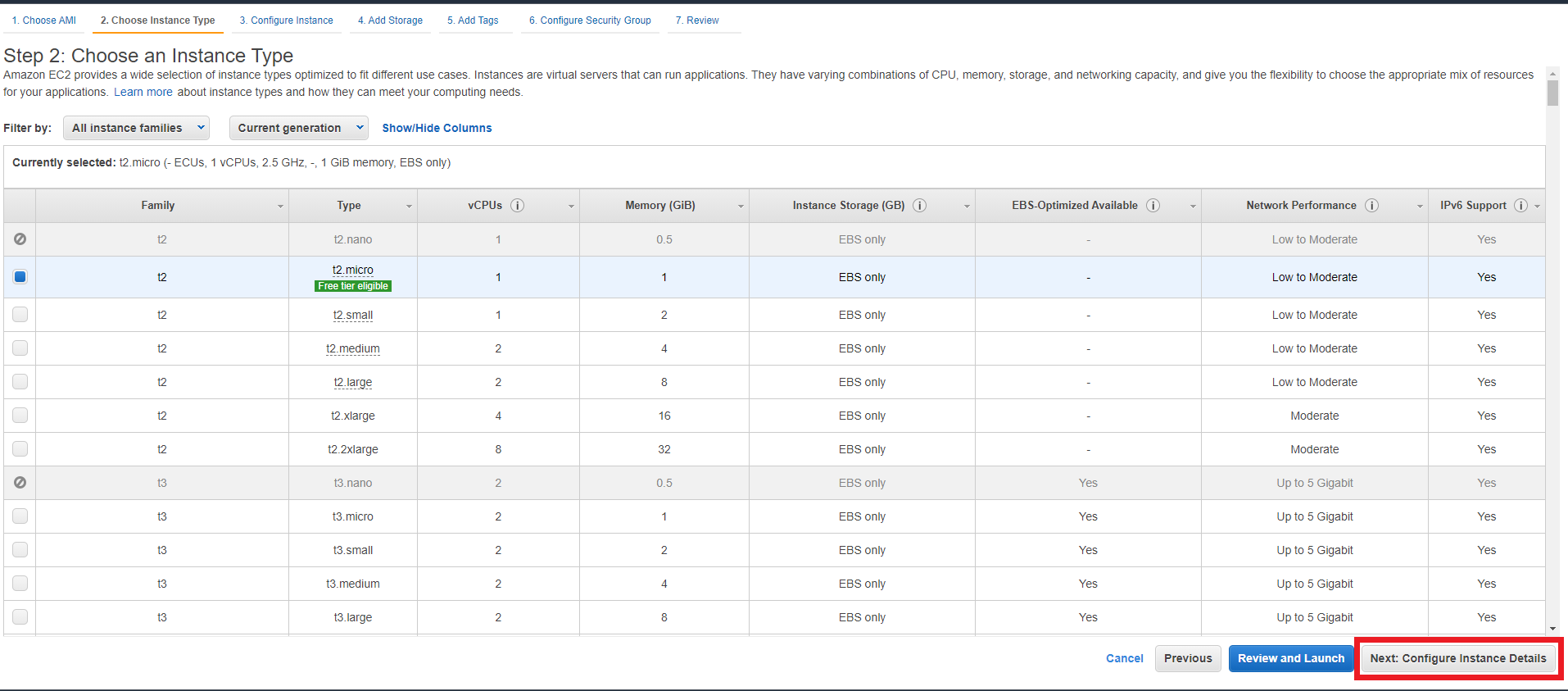Click the t3.medium type name

pyautogui.click(x=353, y=584)
